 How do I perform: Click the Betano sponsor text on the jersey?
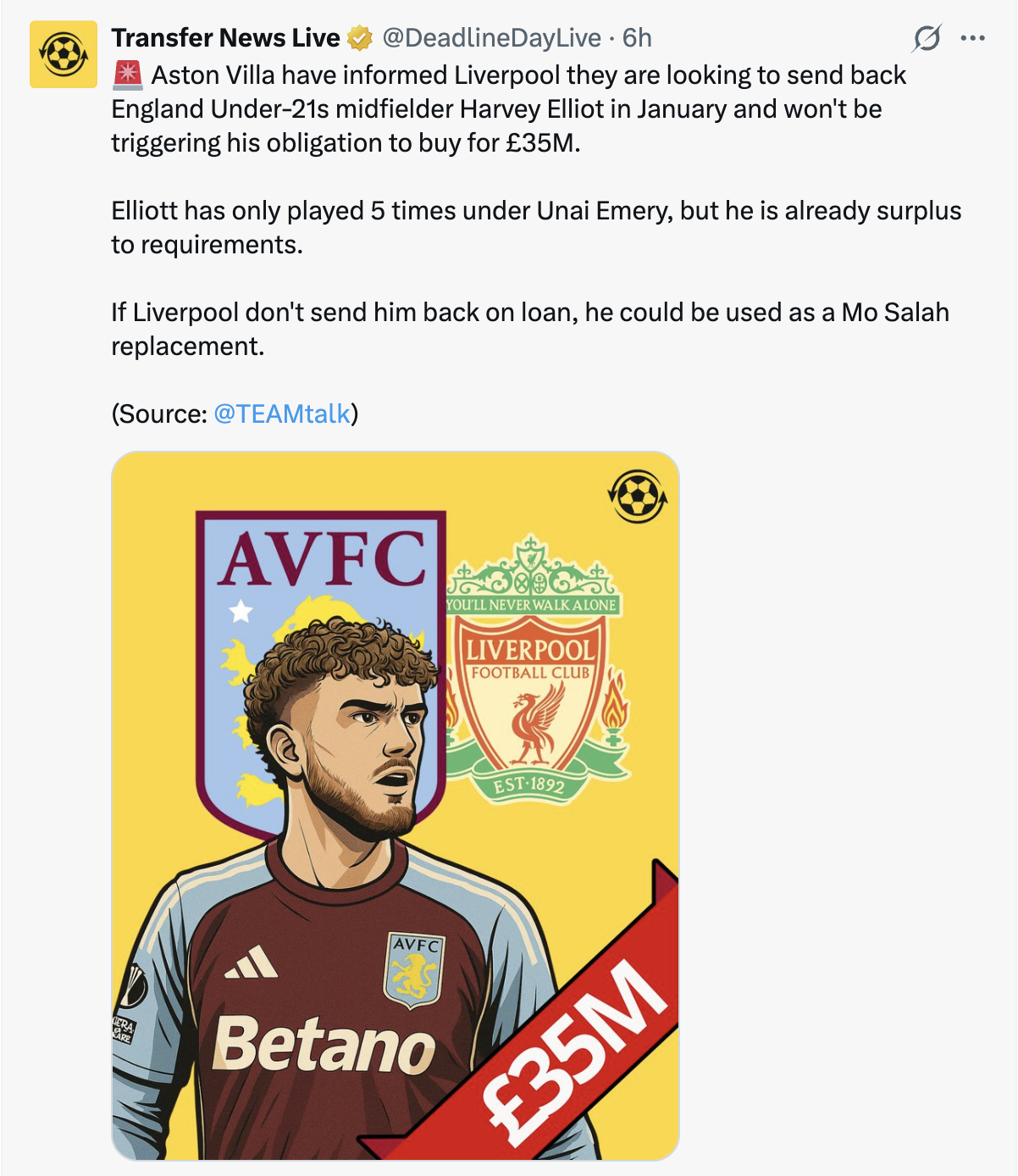pos(324,1045)
